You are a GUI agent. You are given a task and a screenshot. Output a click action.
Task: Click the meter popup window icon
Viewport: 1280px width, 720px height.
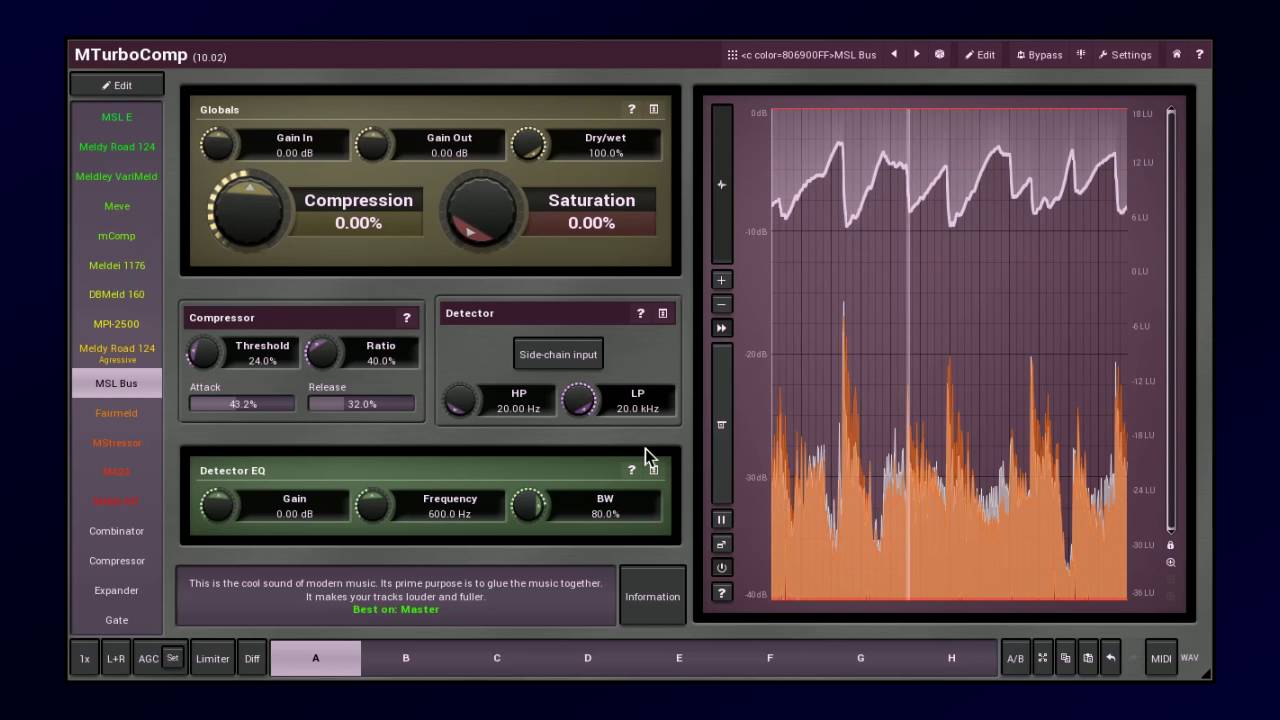(x=721, y=544)
